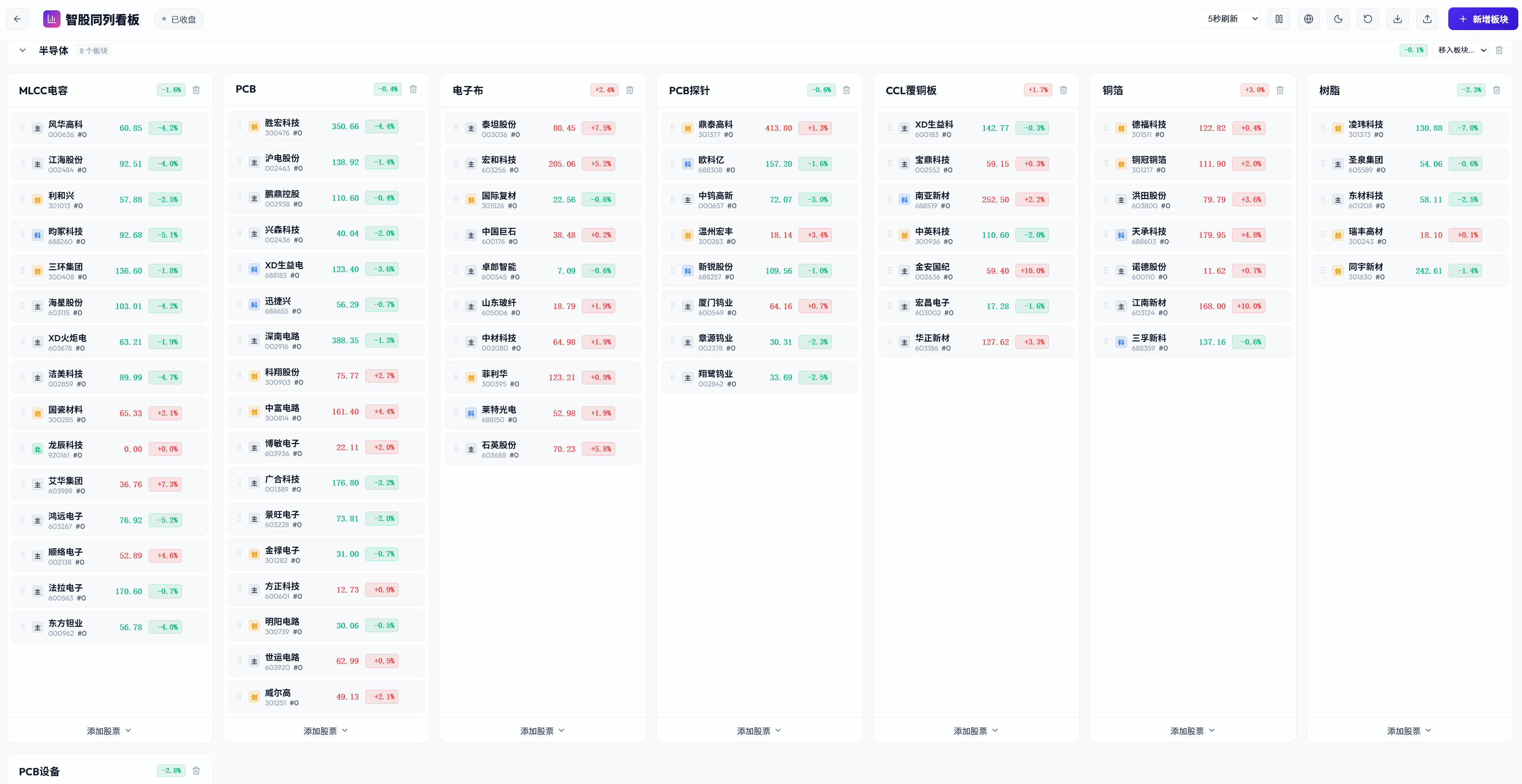Click the drag handle next to 泰坦股份
The width and height of the screenshot is (1522, 784).
[456, 128]
